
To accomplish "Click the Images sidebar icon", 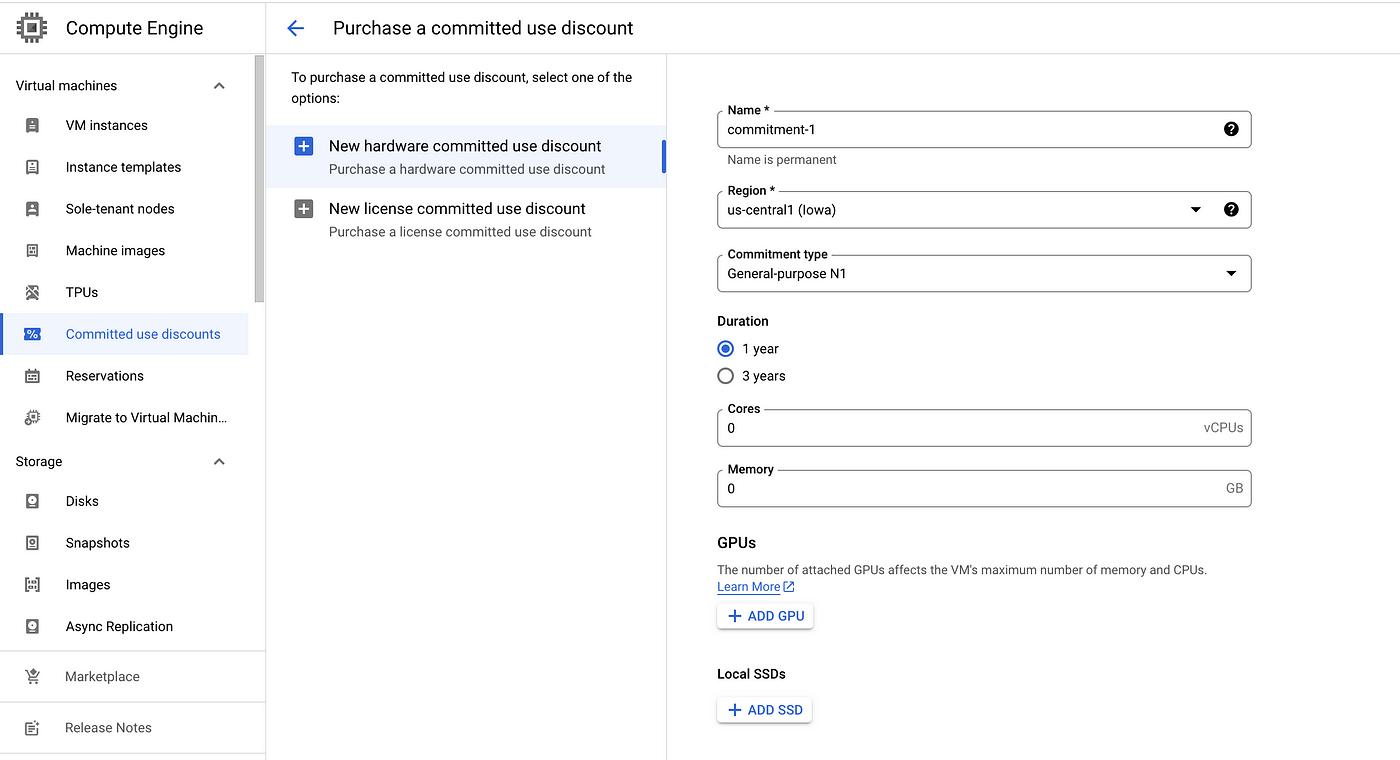I will (32, 585).
